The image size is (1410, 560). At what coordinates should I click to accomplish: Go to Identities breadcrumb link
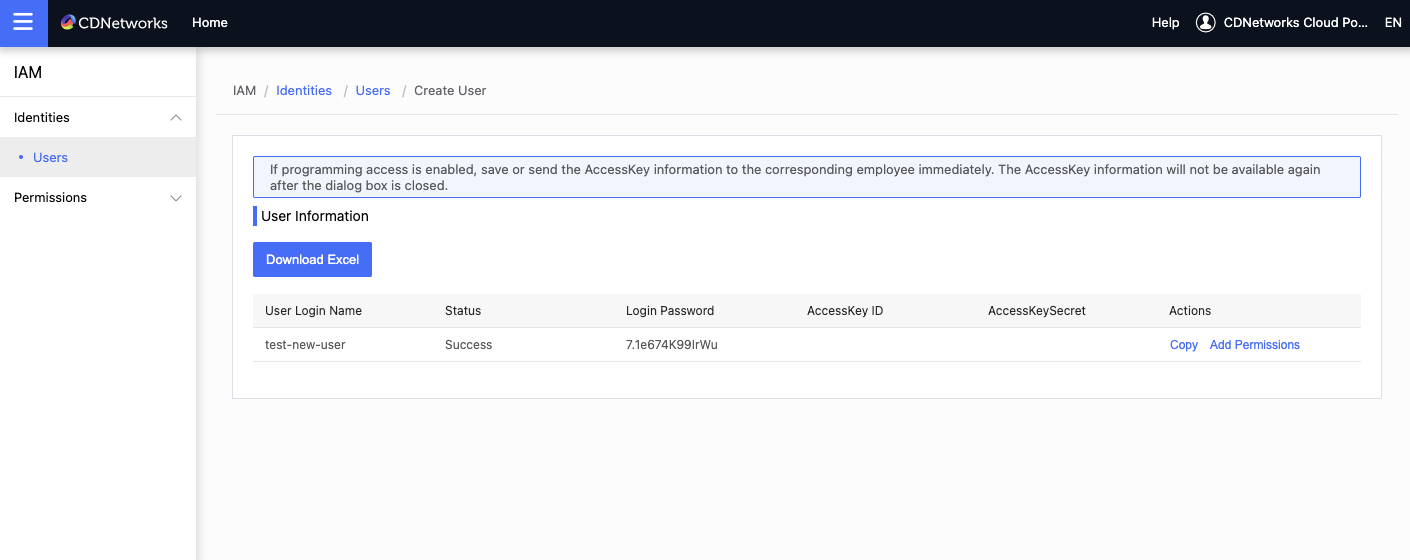click(x=304, y=91)
